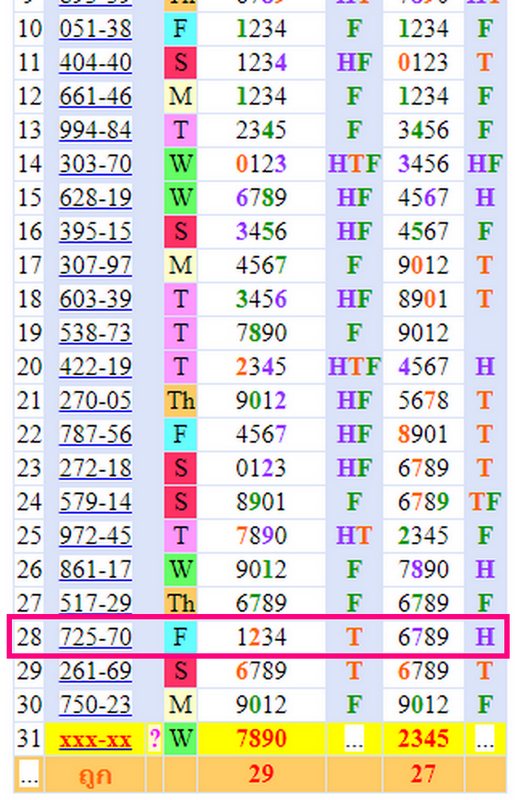Click the red 7890 prediction in row 31

(x=261, y=738)
